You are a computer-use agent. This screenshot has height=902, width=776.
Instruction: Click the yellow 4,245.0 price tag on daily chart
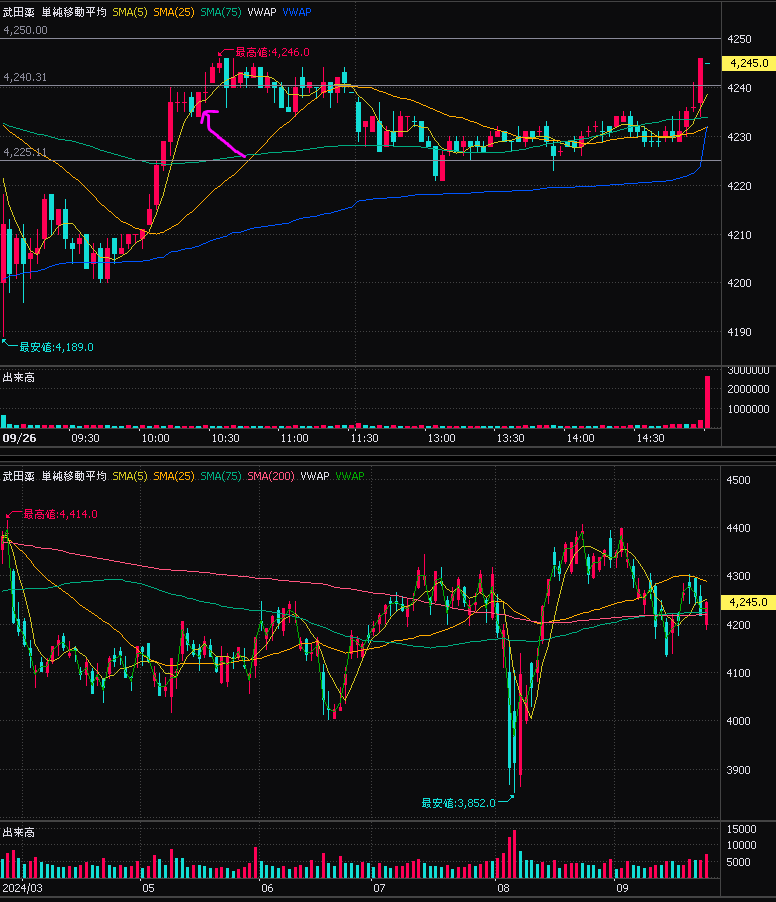pos(748,602)
